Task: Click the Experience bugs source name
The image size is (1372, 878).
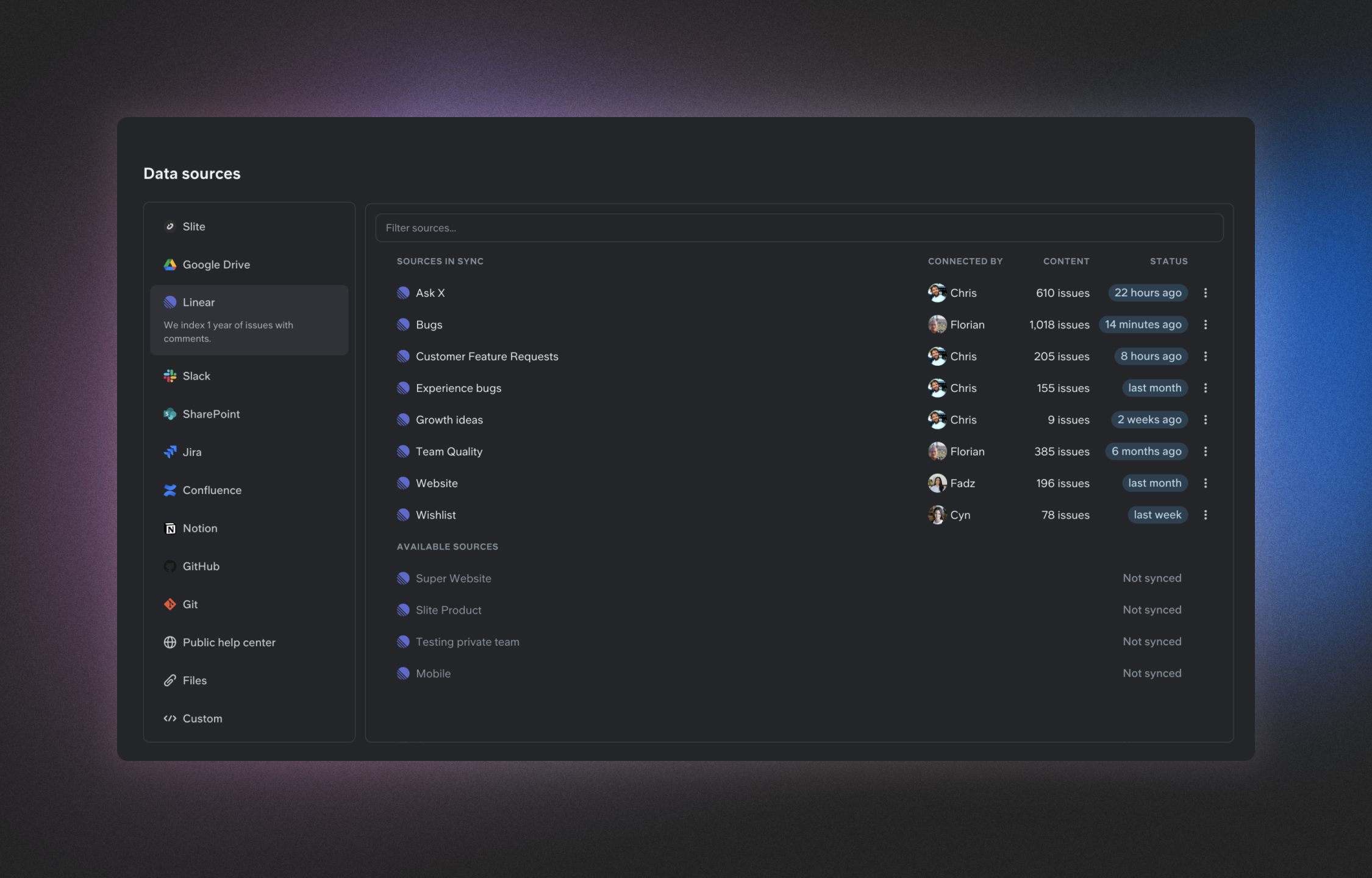Action: (x=459, y=388)
